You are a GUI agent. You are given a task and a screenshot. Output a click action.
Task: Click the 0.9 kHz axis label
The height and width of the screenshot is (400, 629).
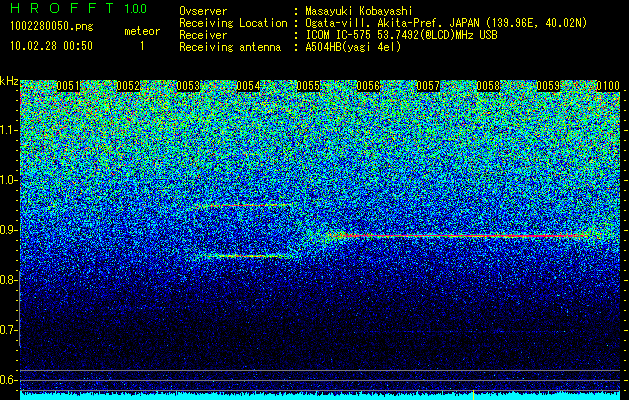click(x=8, y=230)
